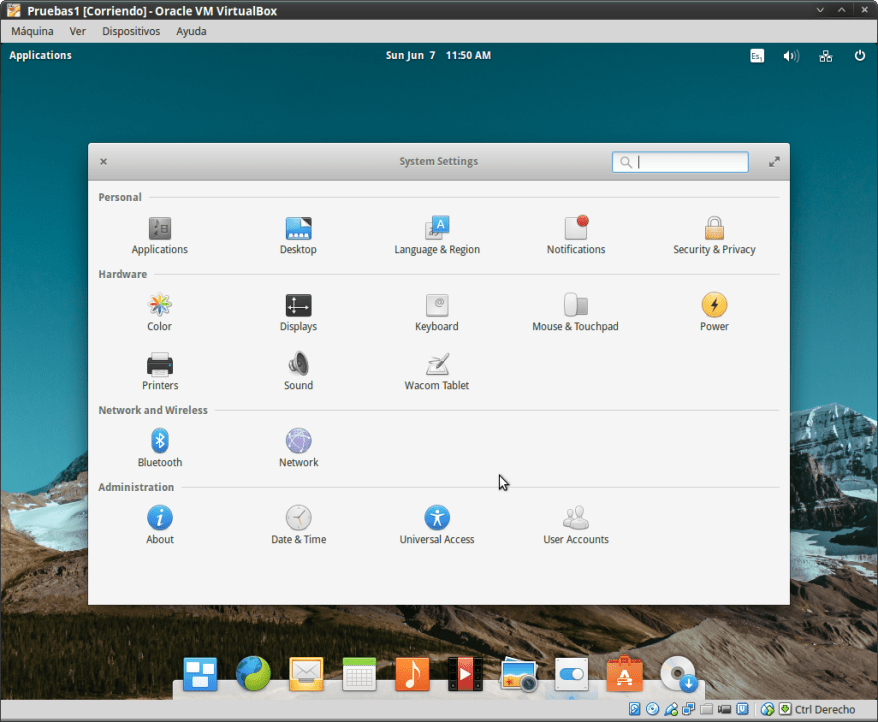This screenshot has width=878, height=722.
Task: Open the web browser from the dock
Action: click(x=253, y=674)
